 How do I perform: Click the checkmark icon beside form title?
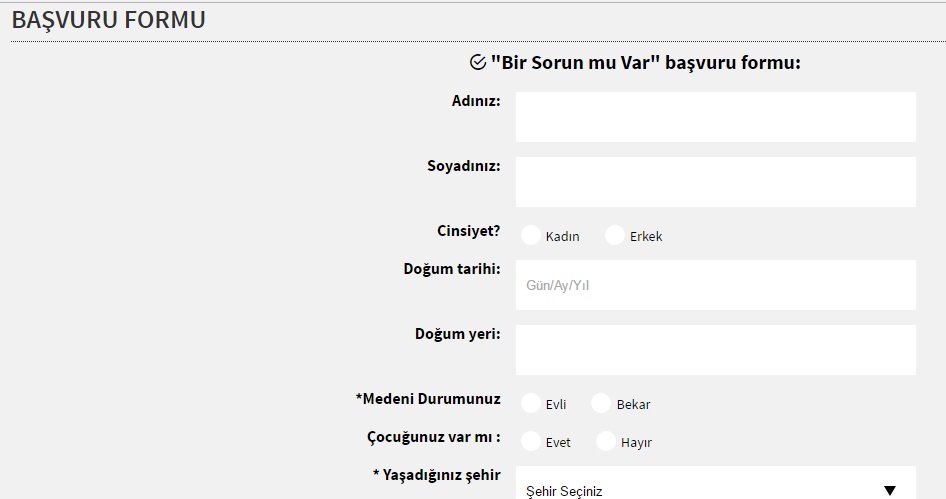coord(478,62)
